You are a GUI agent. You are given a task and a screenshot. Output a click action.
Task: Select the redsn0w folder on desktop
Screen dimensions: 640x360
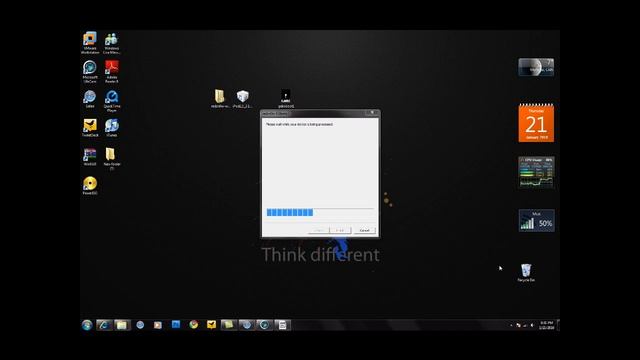point(220,99)
